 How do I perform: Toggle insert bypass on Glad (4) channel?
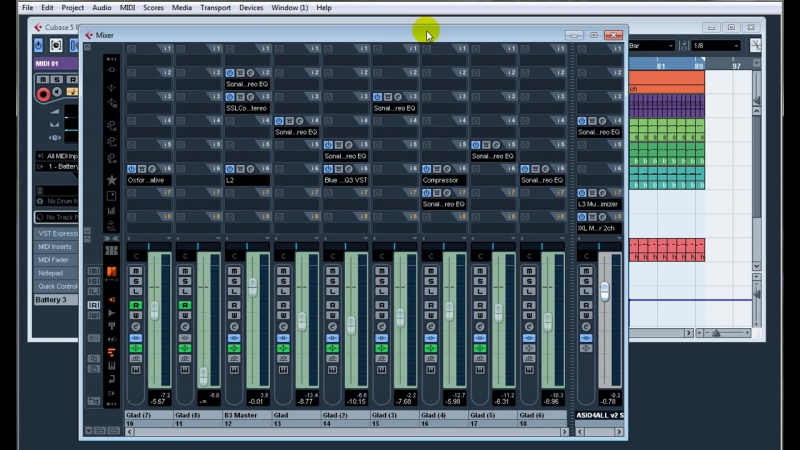(x=431, y=338)
